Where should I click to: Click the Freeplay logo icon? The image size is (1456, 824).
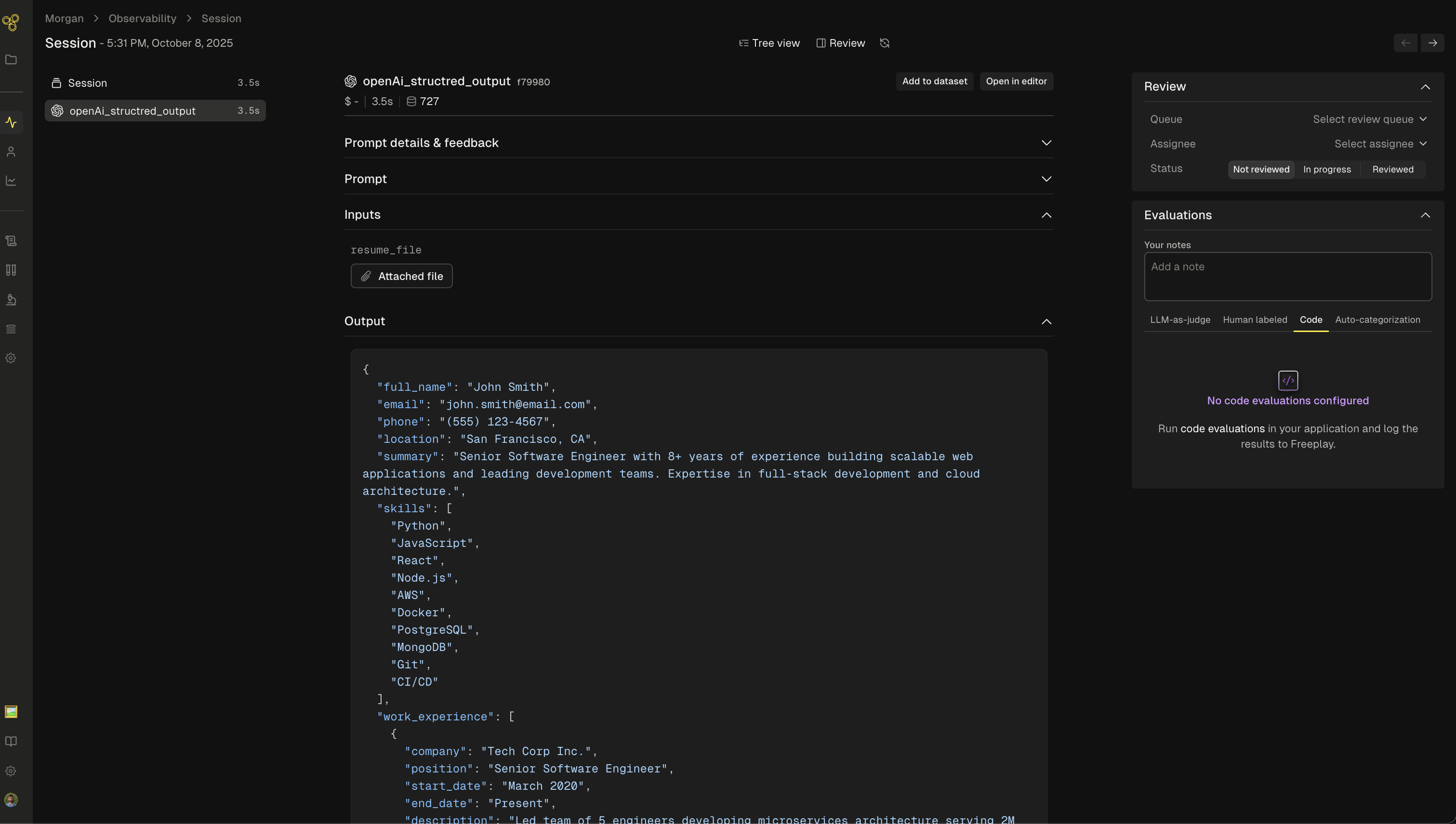coord(11,23)
